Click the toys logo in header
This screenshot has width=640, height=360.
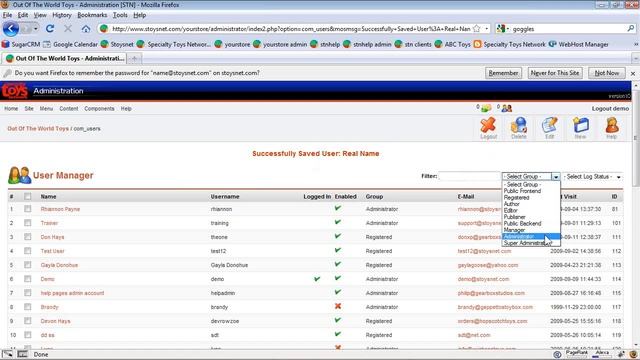14,91
